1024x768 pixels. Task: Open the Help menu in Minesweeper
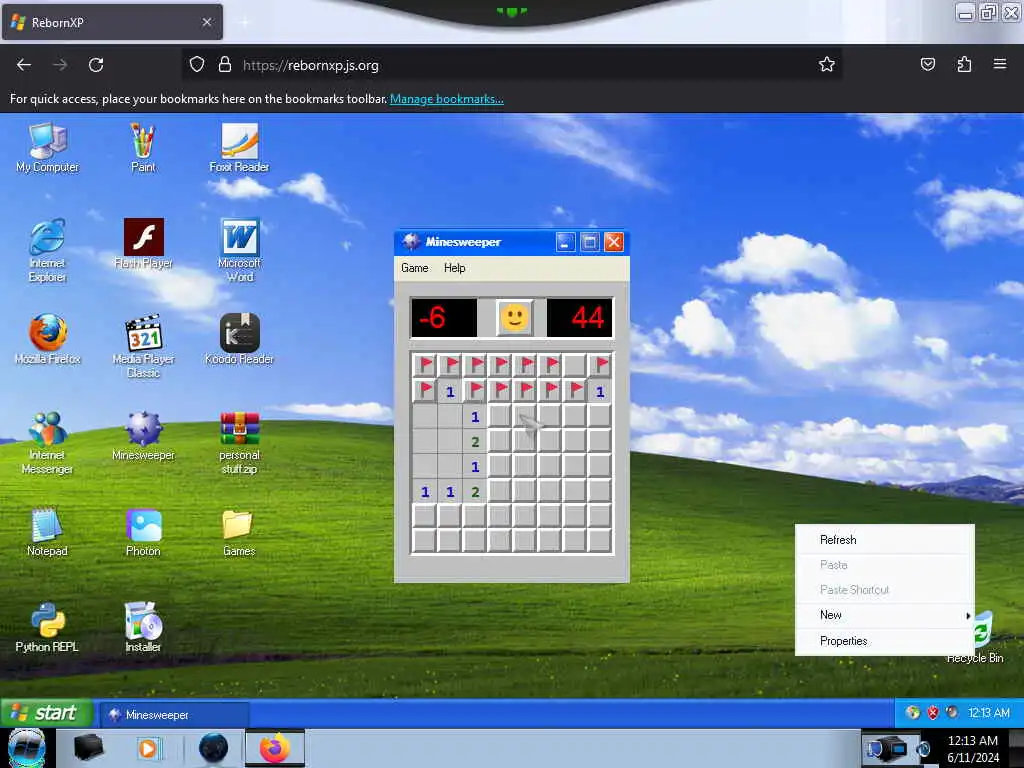pyautogui.click(x=455, y=268)
